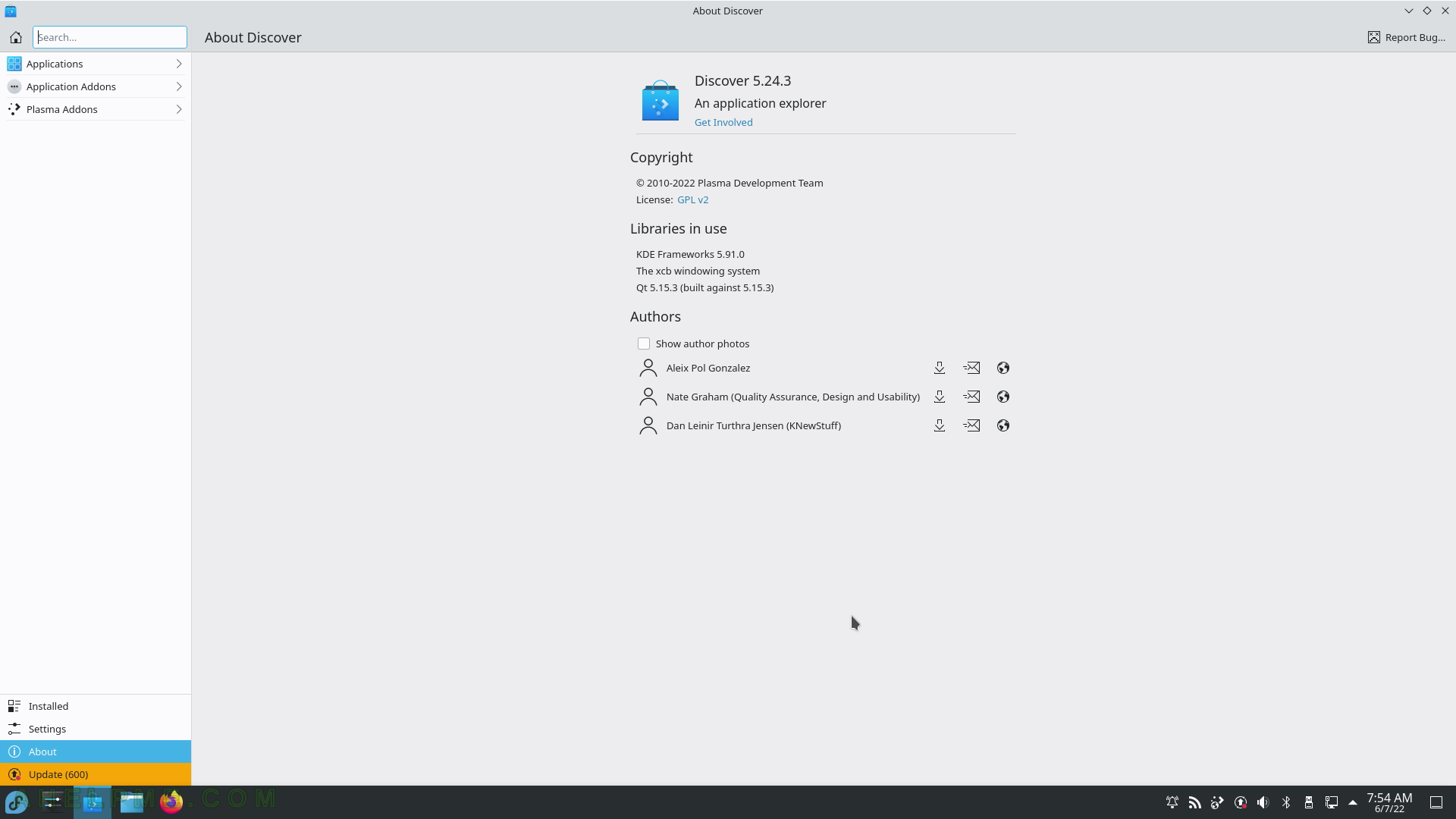Screen dimensions: 1456x819
Task: Visit Dan Leinir Turthra Jensen's homepage
Action: [x=1003, y=425]
